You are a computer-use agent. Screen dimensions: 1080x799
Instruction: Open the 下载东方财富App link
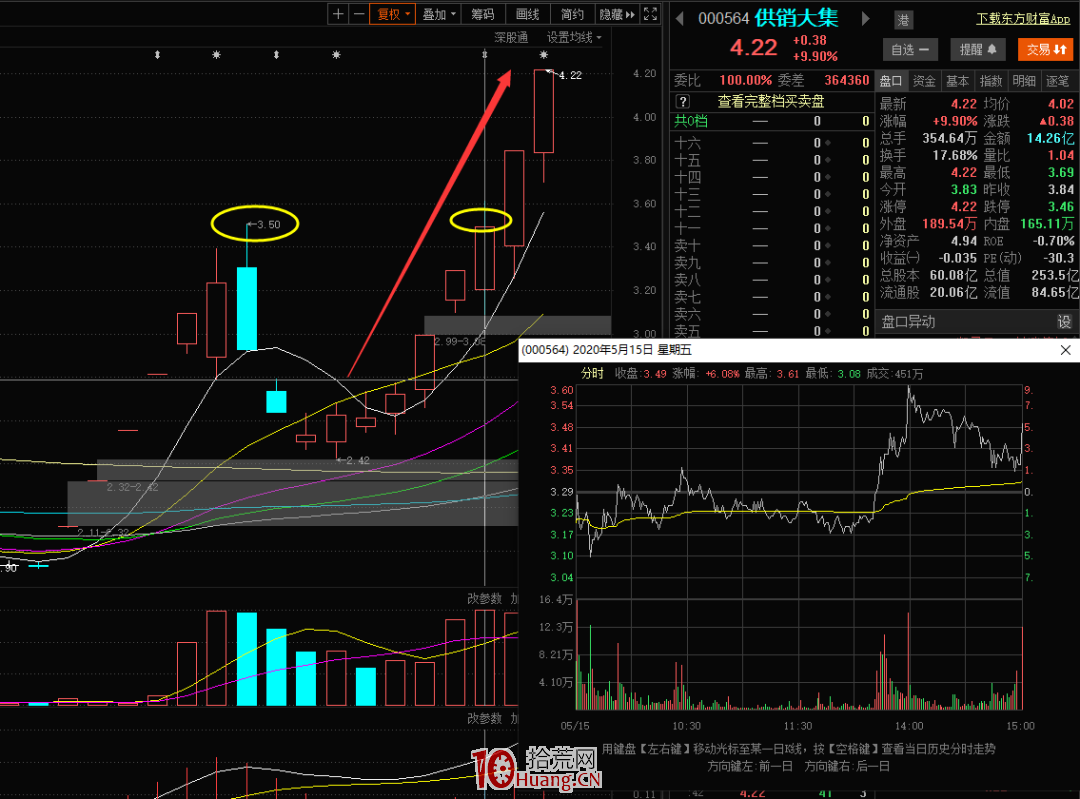click(1024, 19)
